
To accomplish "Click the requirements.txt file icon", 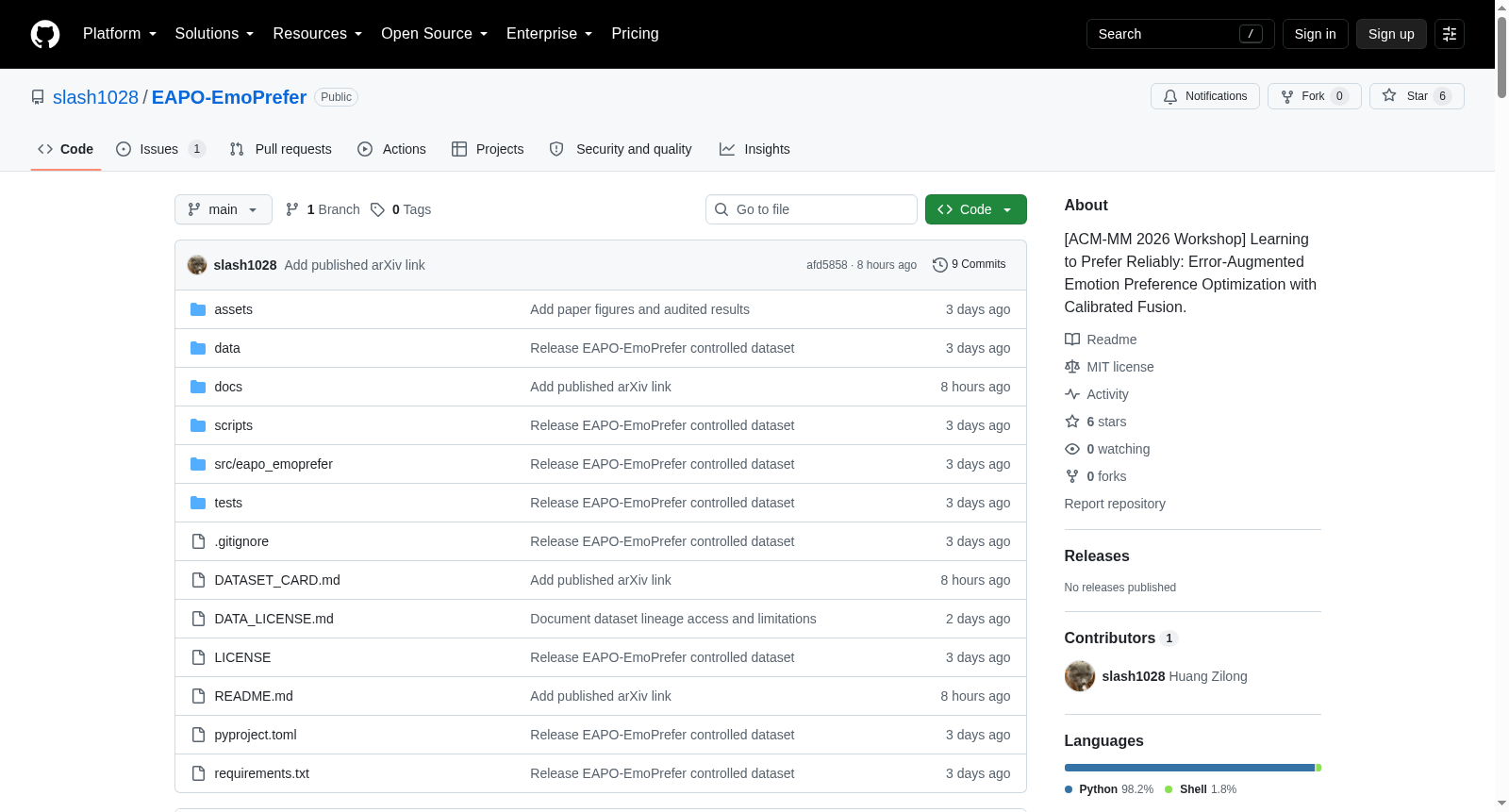I will tap(198, 773).
